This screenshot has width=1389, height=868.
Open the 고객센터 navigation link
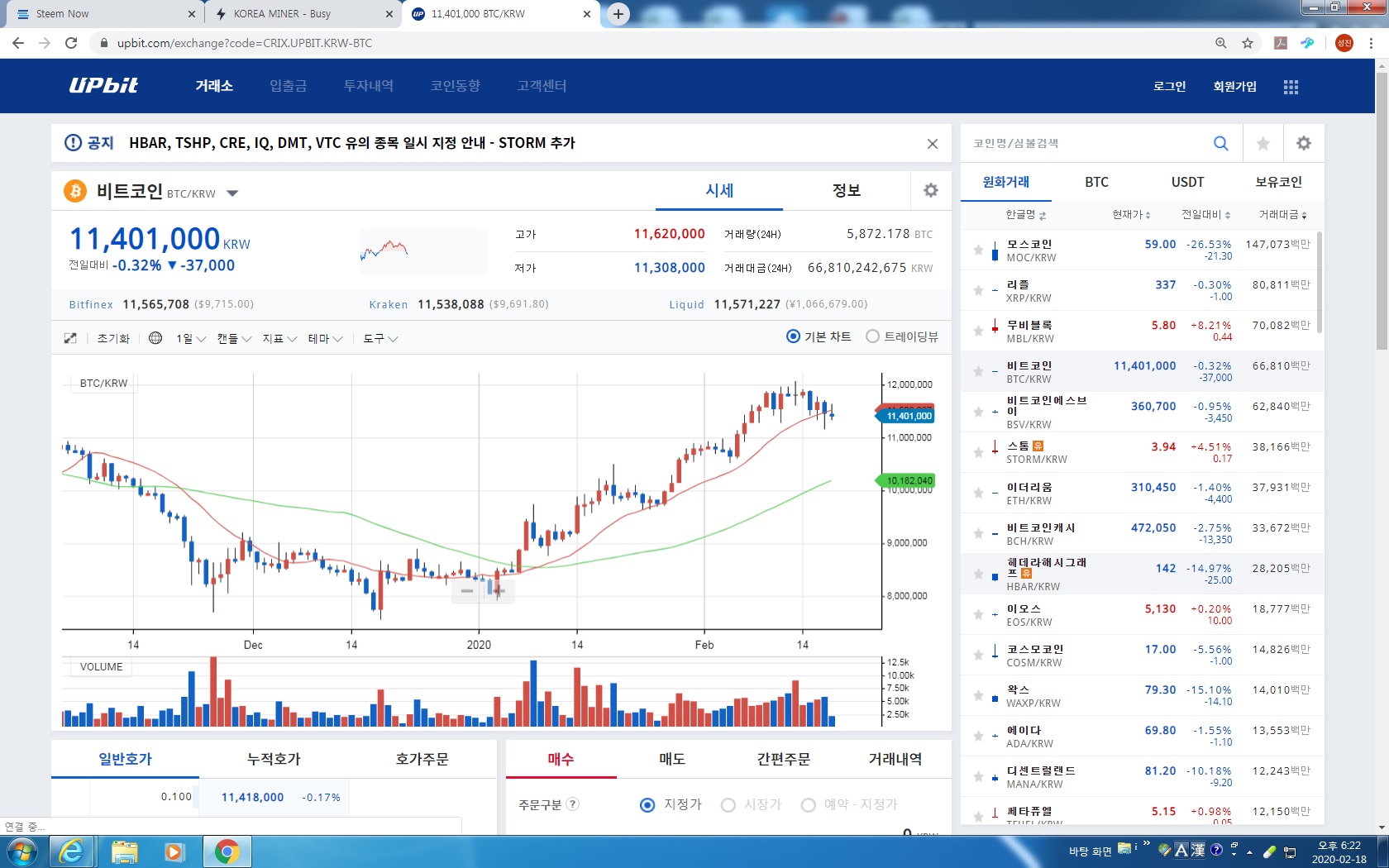coord(542,86)
